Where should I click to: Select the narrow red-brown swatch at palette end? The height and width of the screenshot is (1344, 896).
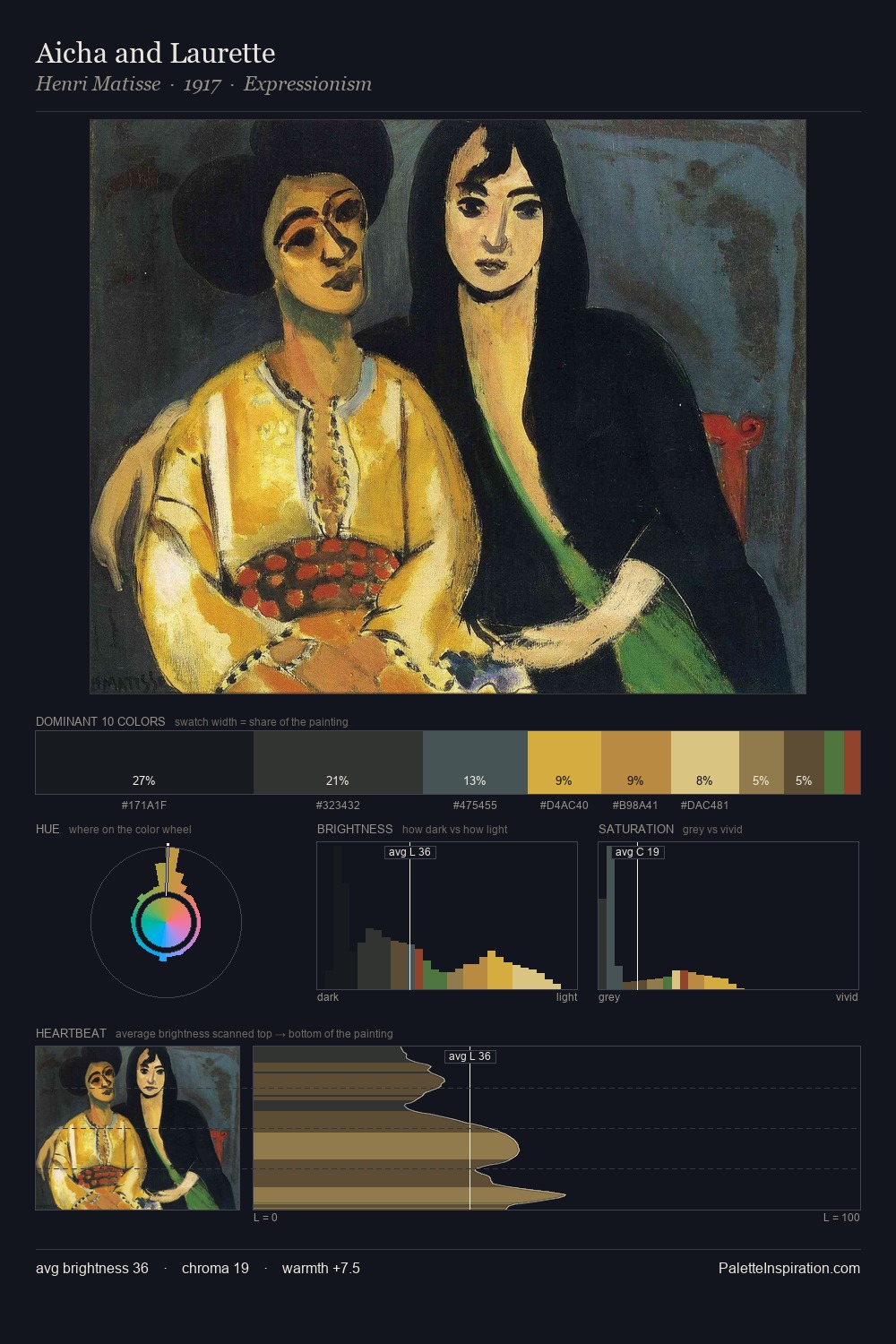pyautogui.click(x=852, y=762)
